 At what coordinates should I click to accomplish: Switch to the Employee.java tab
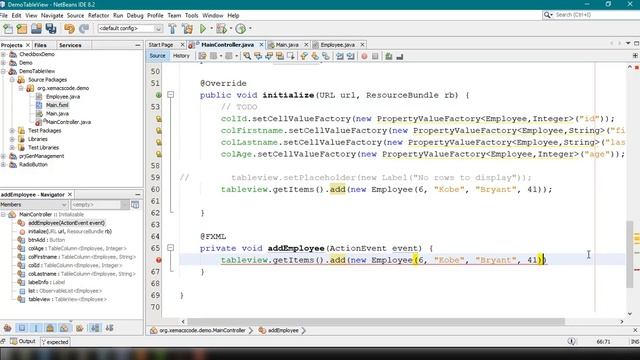click(x=338, y=44)
